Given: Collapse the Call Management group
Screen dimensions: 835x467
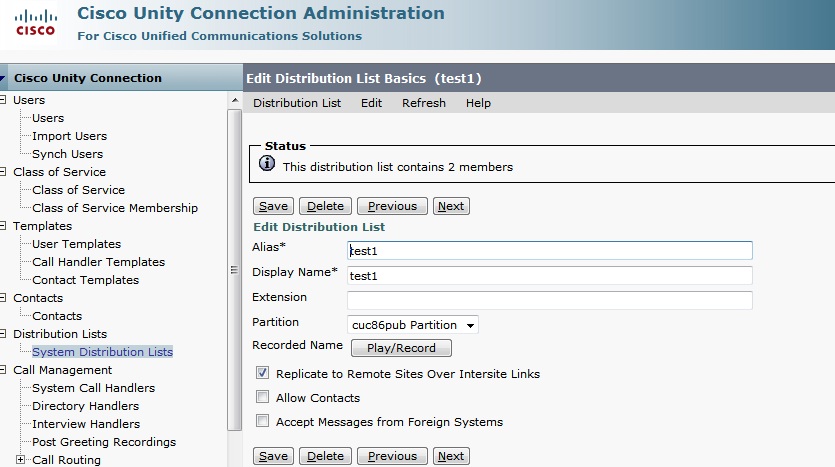Looking at the screenshot, I should click(x=3, y=370).
